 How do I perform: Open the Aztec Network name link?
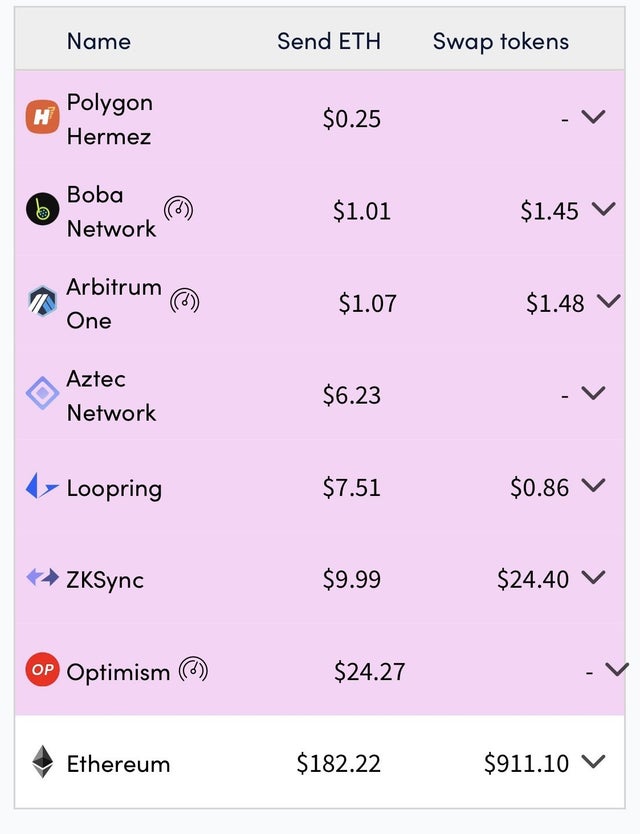(x=111, y=396)
